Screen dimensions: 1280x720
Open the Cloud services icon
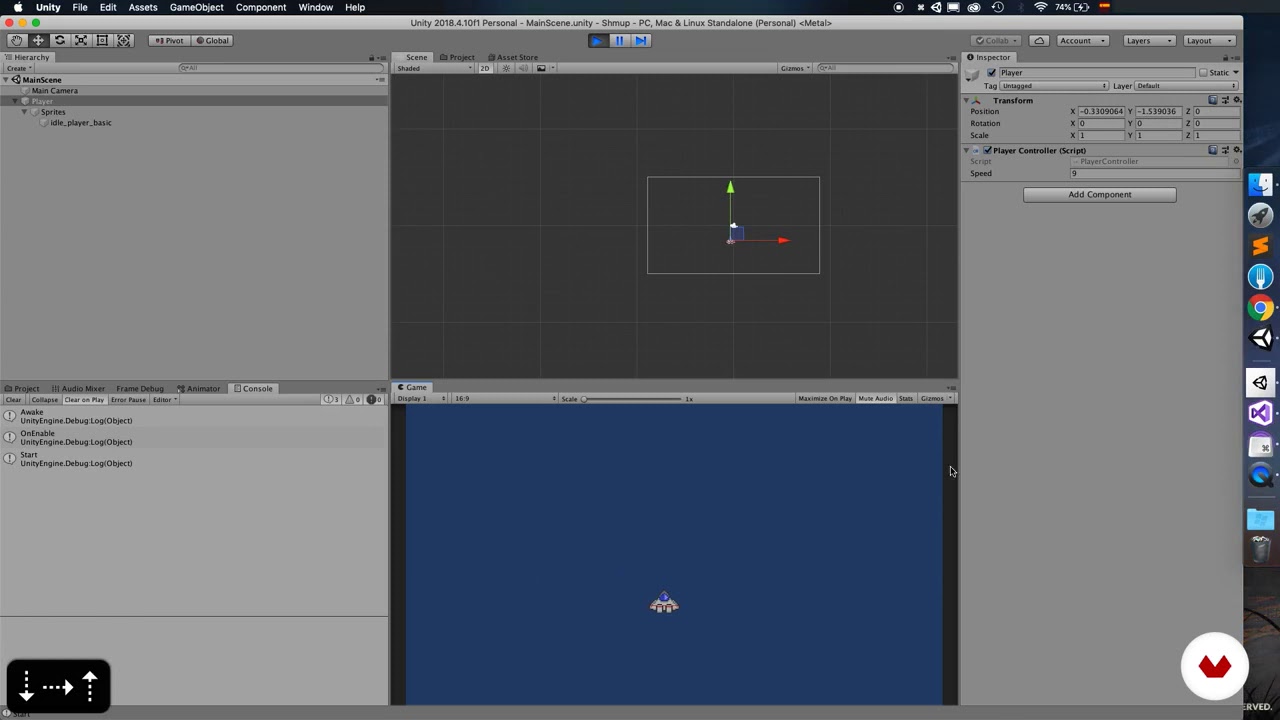pos(1039,40)
